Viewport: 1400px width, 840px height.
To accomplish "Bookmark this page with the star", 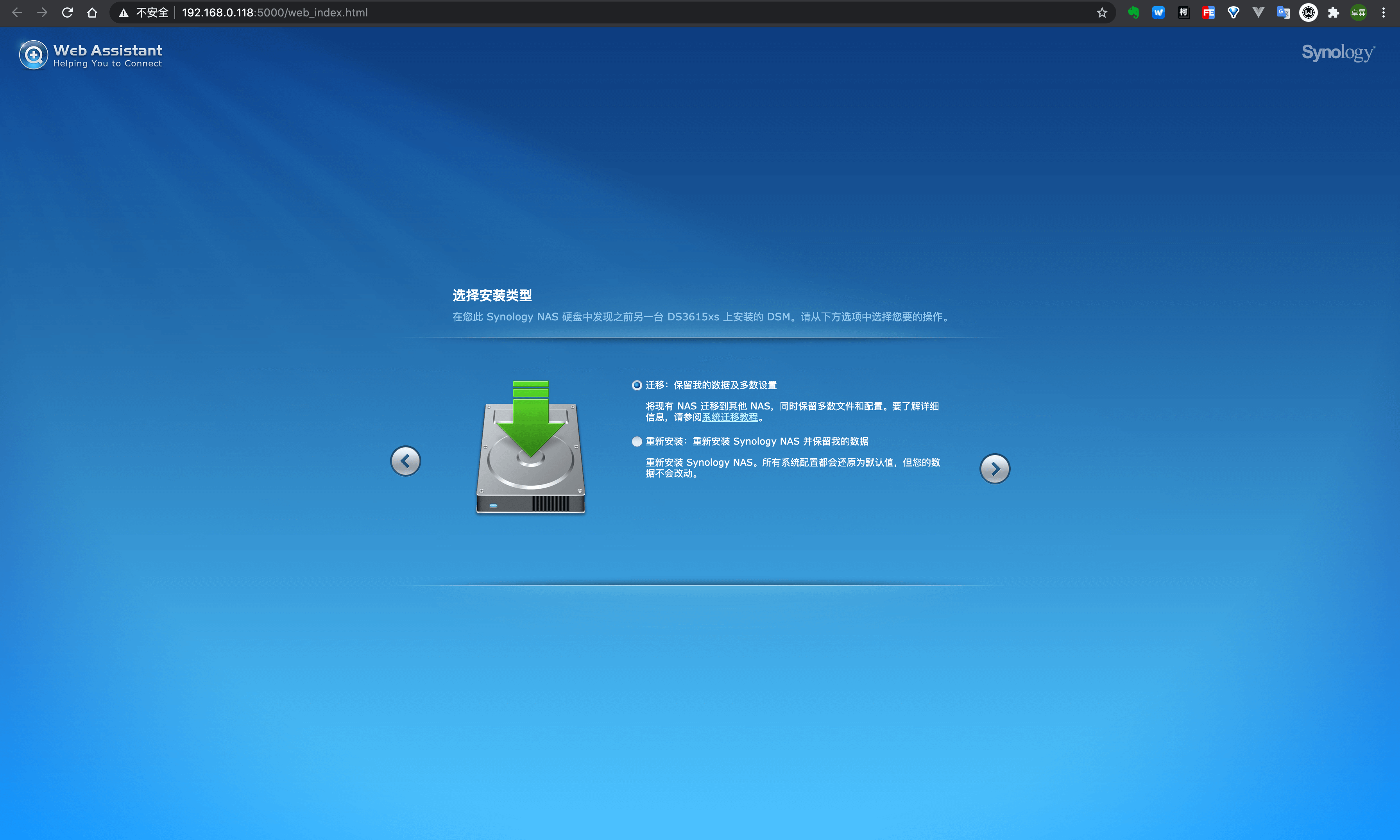I will (1102, 13).
